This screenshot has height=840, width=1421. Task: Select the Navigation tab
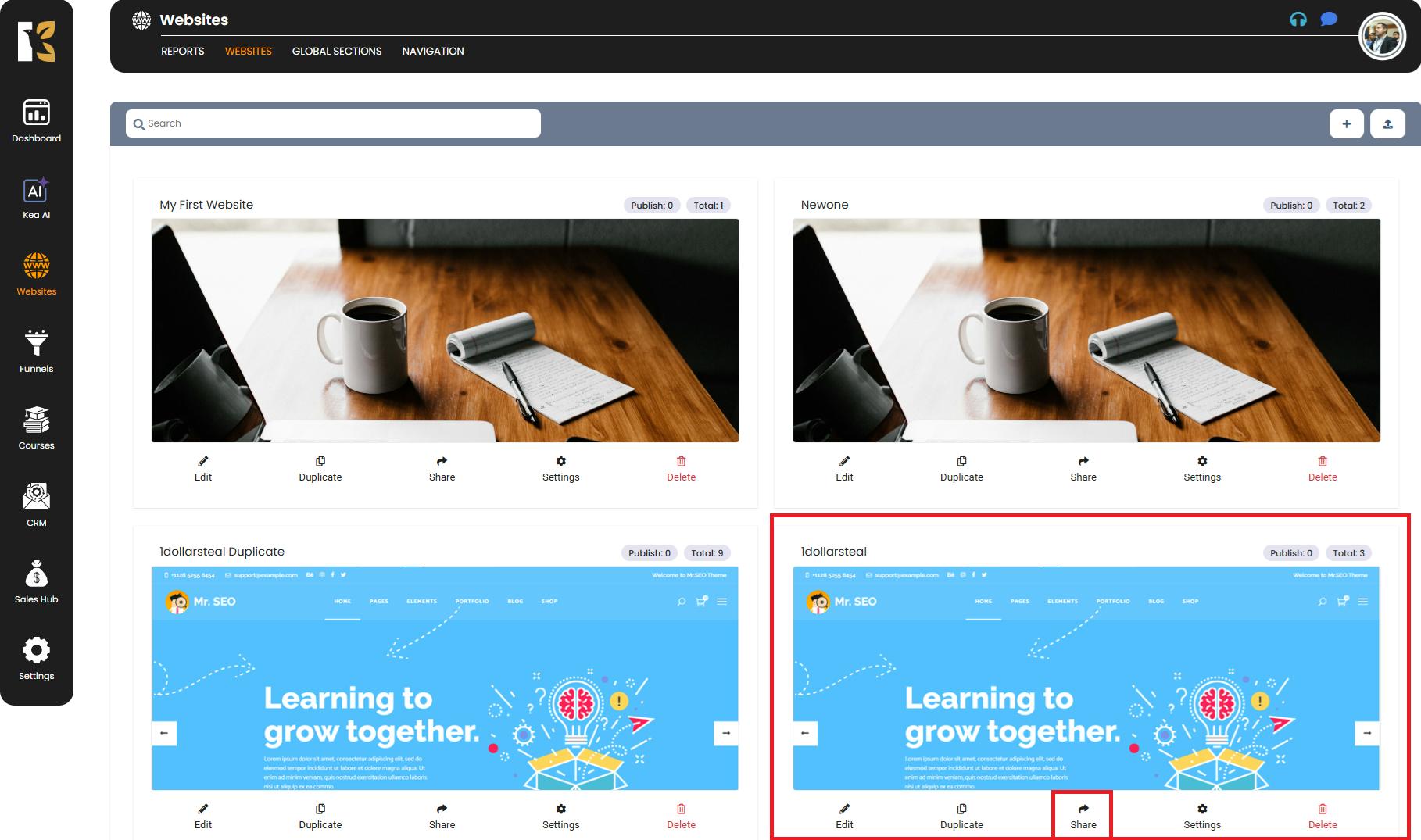click(433, 51)
